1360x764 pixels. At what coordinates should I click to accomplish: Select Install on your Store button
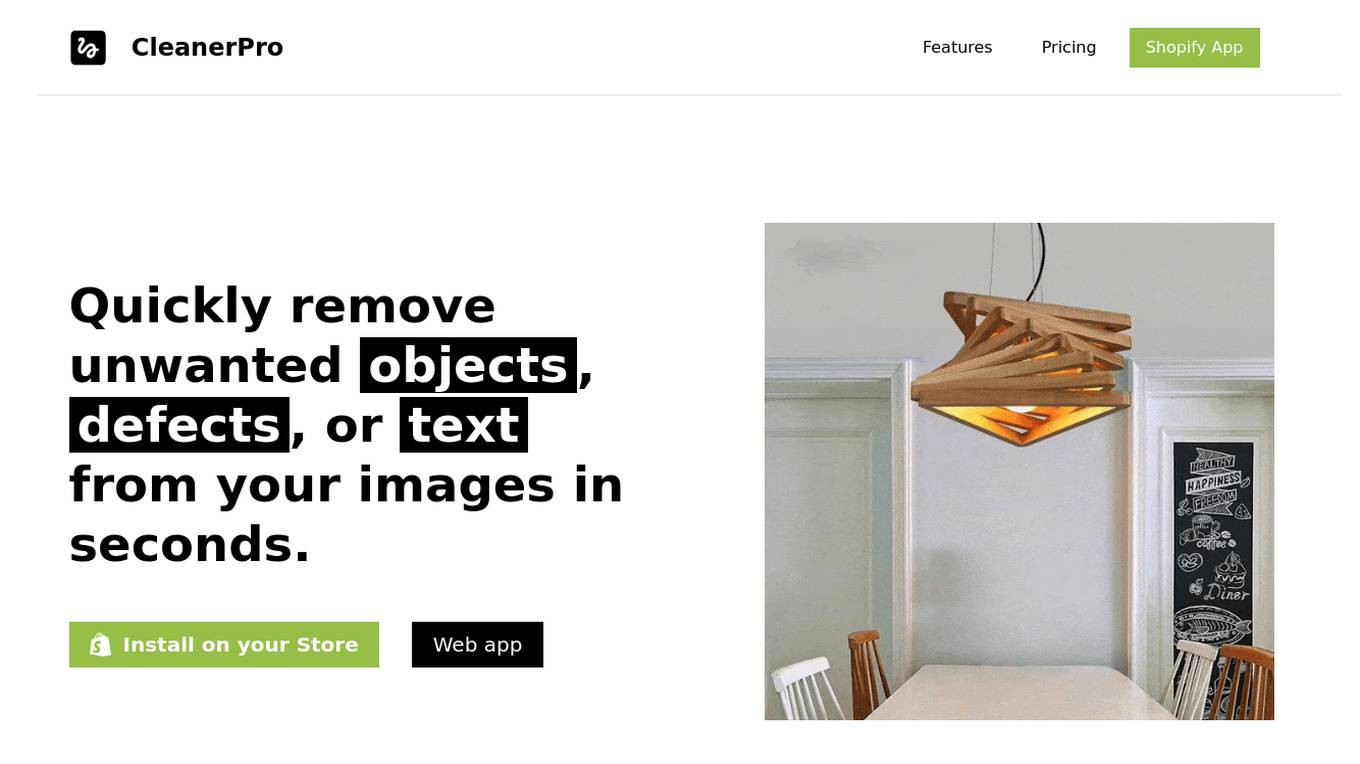tap(224, 645)
